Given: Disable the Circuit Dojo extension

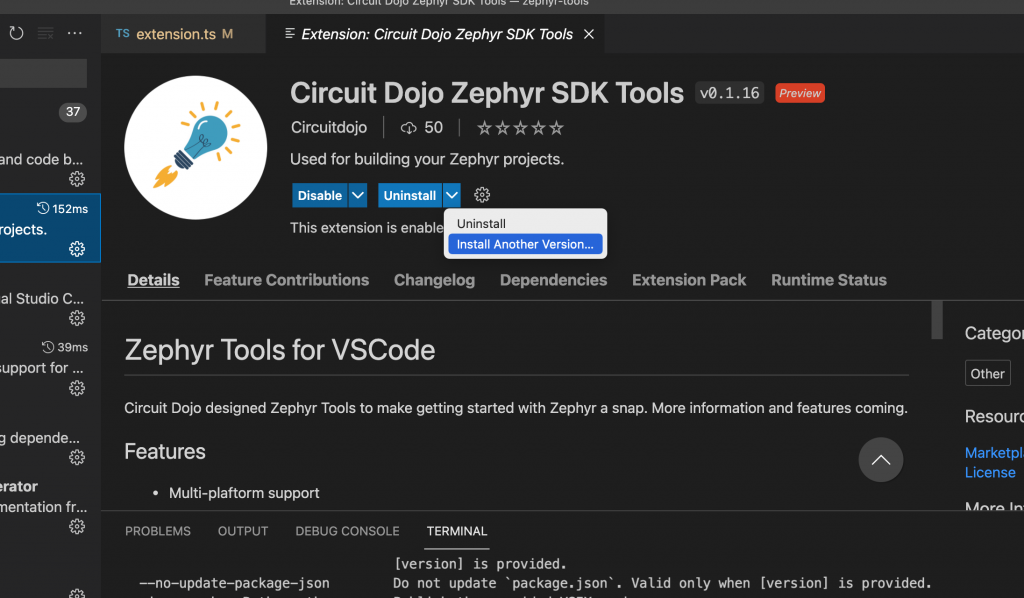Looking at the screenshot, I should (319, 195).
